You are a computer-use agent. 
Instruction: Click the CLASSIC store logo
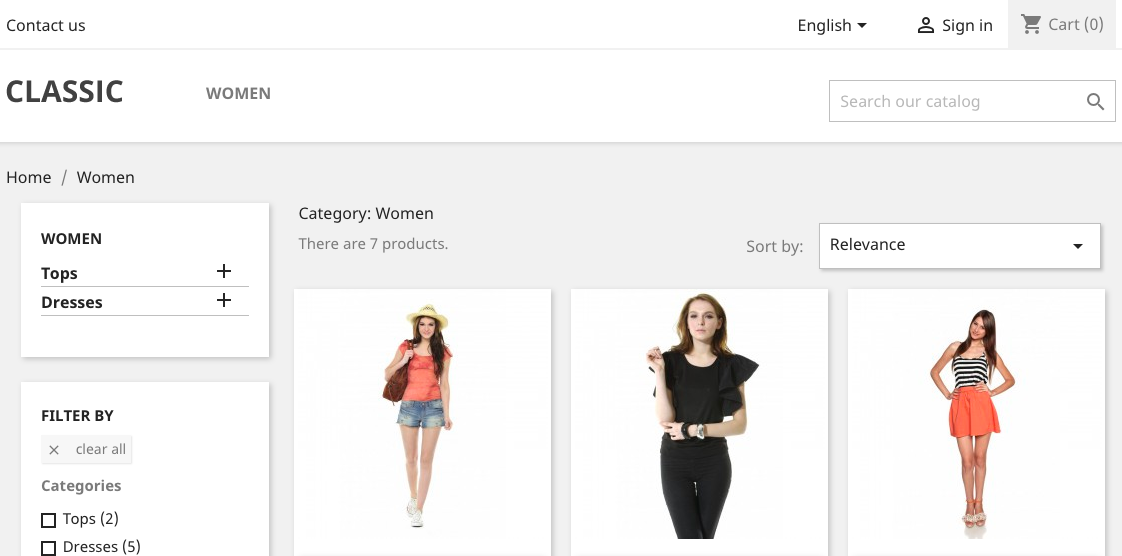pyautogui.click(x=64, y=92)
